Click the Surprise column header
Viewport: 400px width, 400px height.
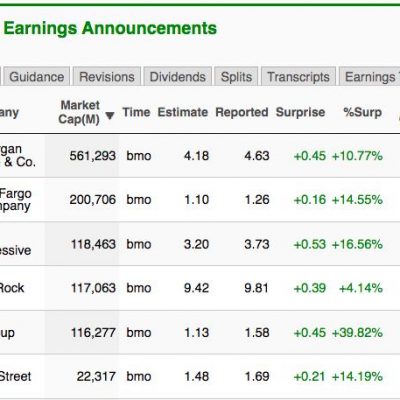pos(300,112)
